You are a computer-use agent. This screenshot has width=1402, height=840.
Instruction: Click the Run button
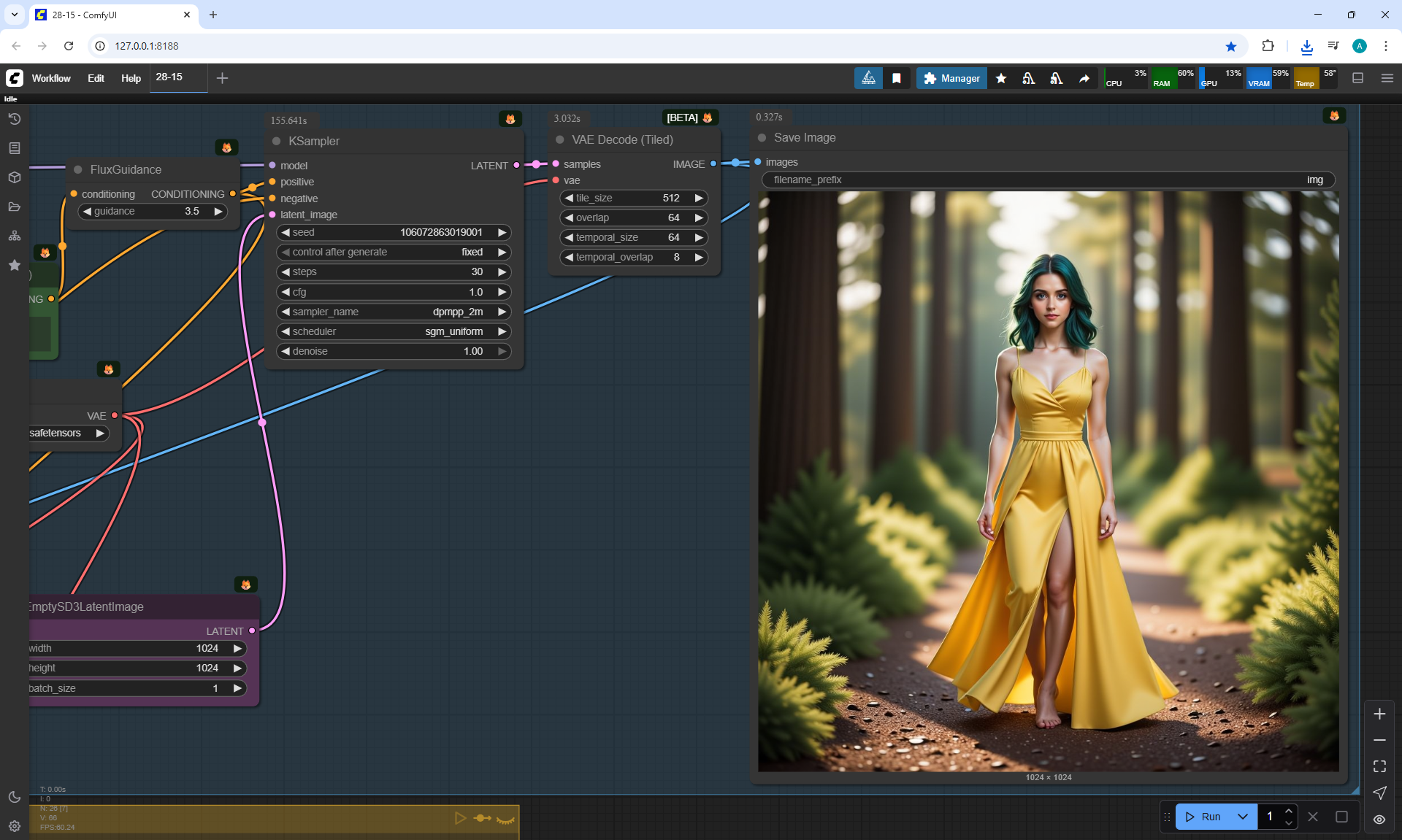pyautogui.click(x=1203, y=817)
